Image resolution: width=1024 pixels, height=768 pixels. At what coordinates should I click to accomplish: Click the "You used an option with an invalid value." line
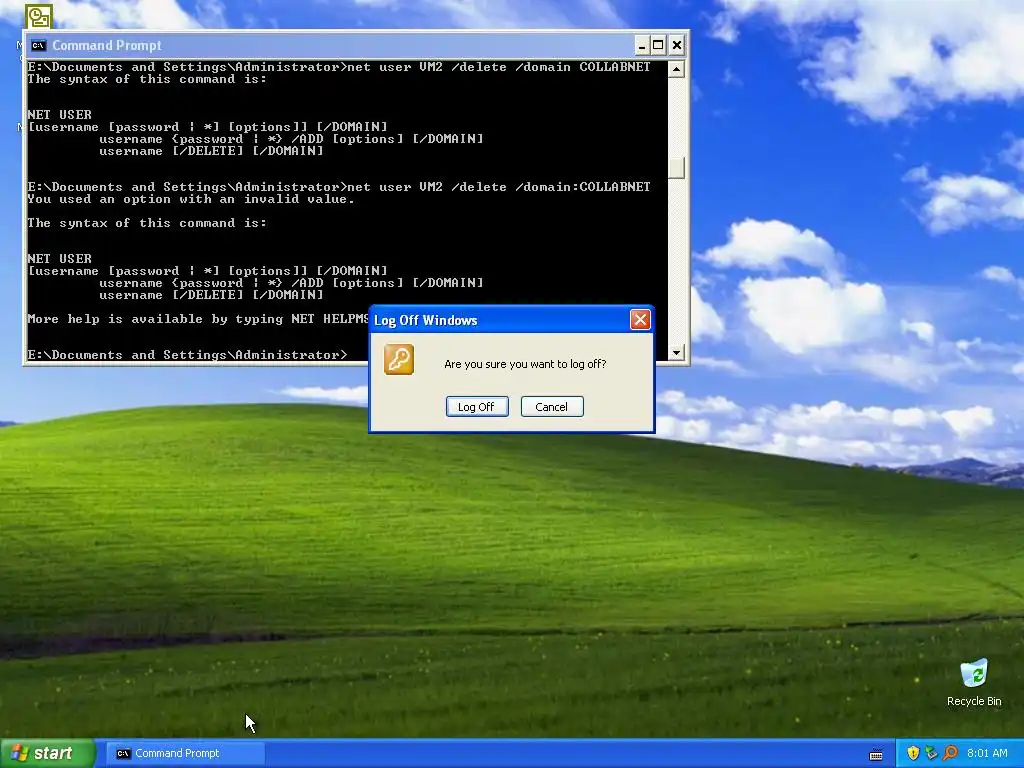point(191,199)
